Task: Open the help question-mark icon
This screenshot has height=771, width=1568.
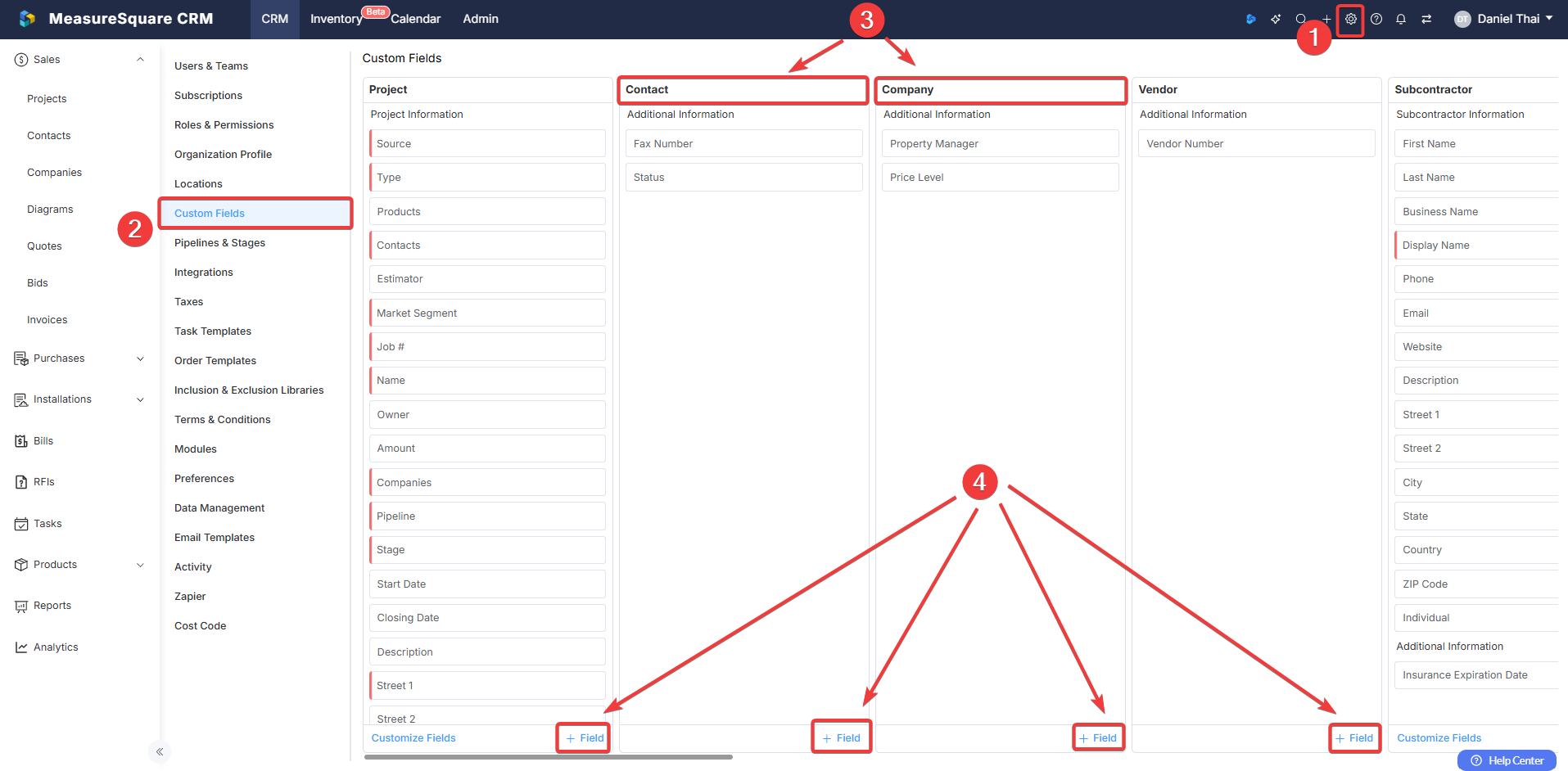Action: pos(1376,19)
